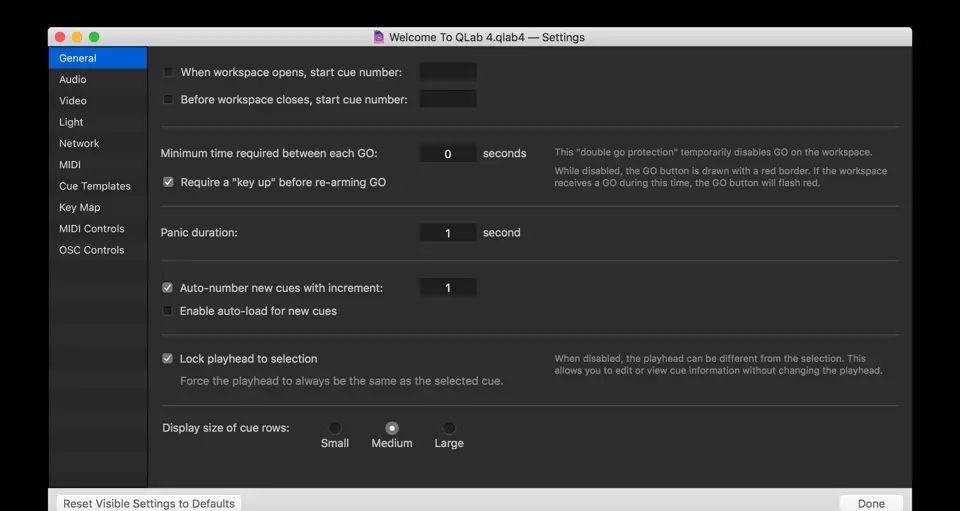
Task: Enable auto-load for new cues
Action: click(x=167, y=311)
